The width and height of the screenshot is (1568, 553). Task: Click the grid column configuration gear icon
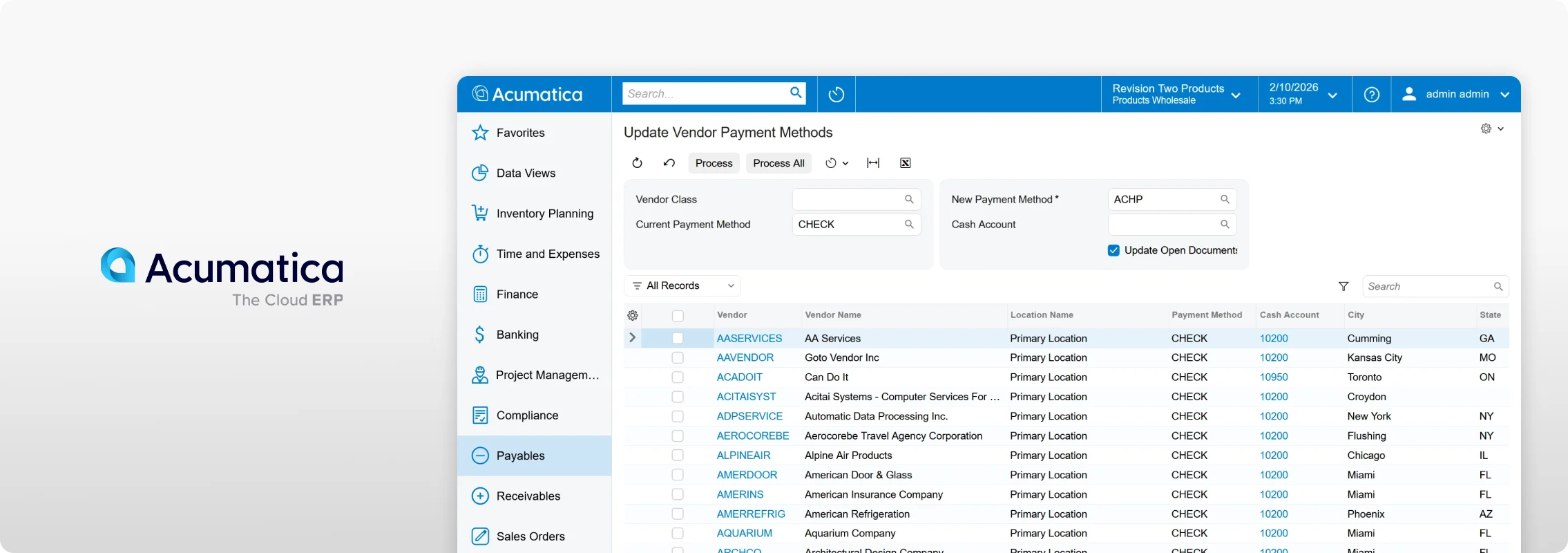[x=633, y=315]
